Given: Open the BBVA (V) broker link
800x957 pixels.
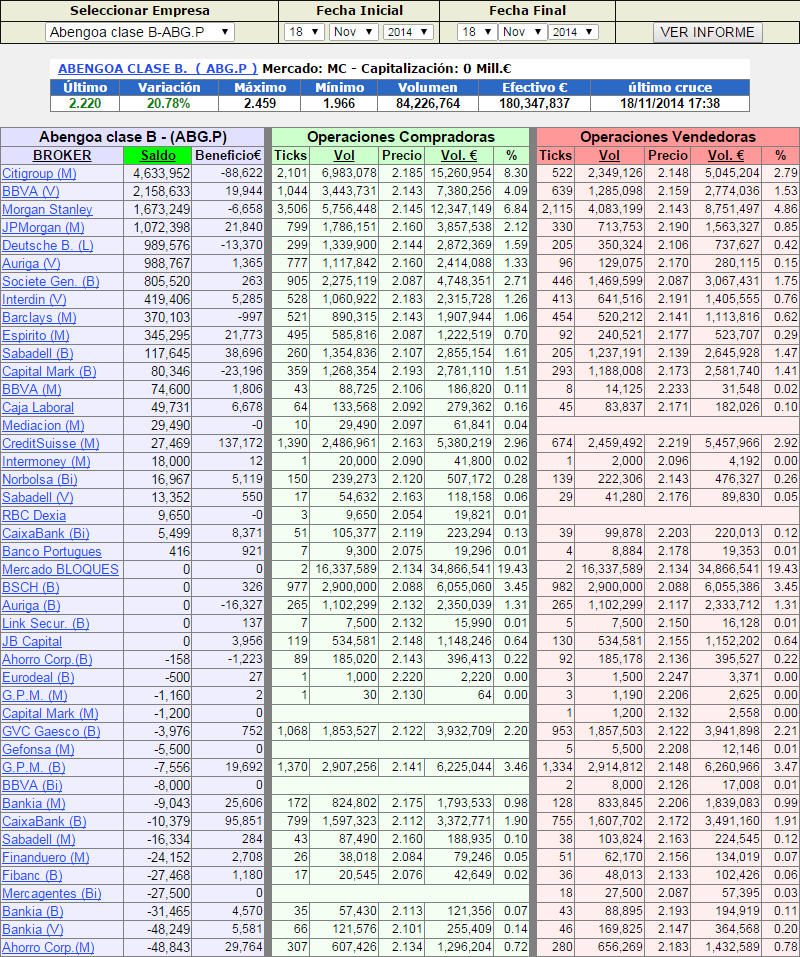Looking at the screenshot, I should (31, 192).
